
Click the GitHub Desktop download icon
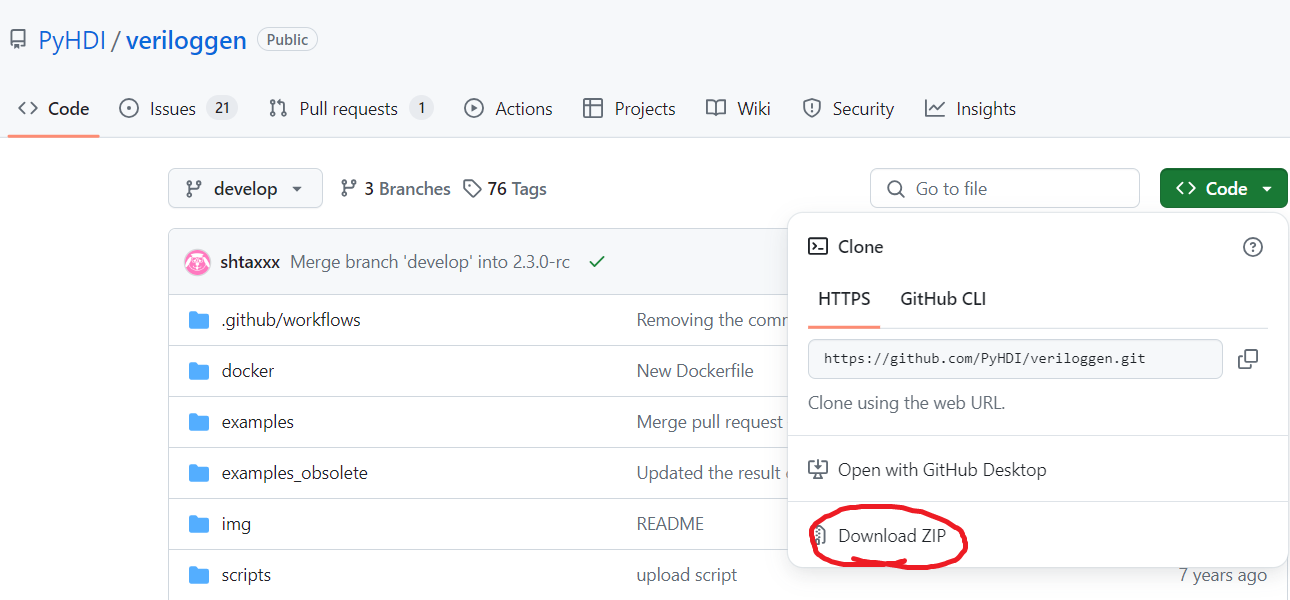pos(818,470)
